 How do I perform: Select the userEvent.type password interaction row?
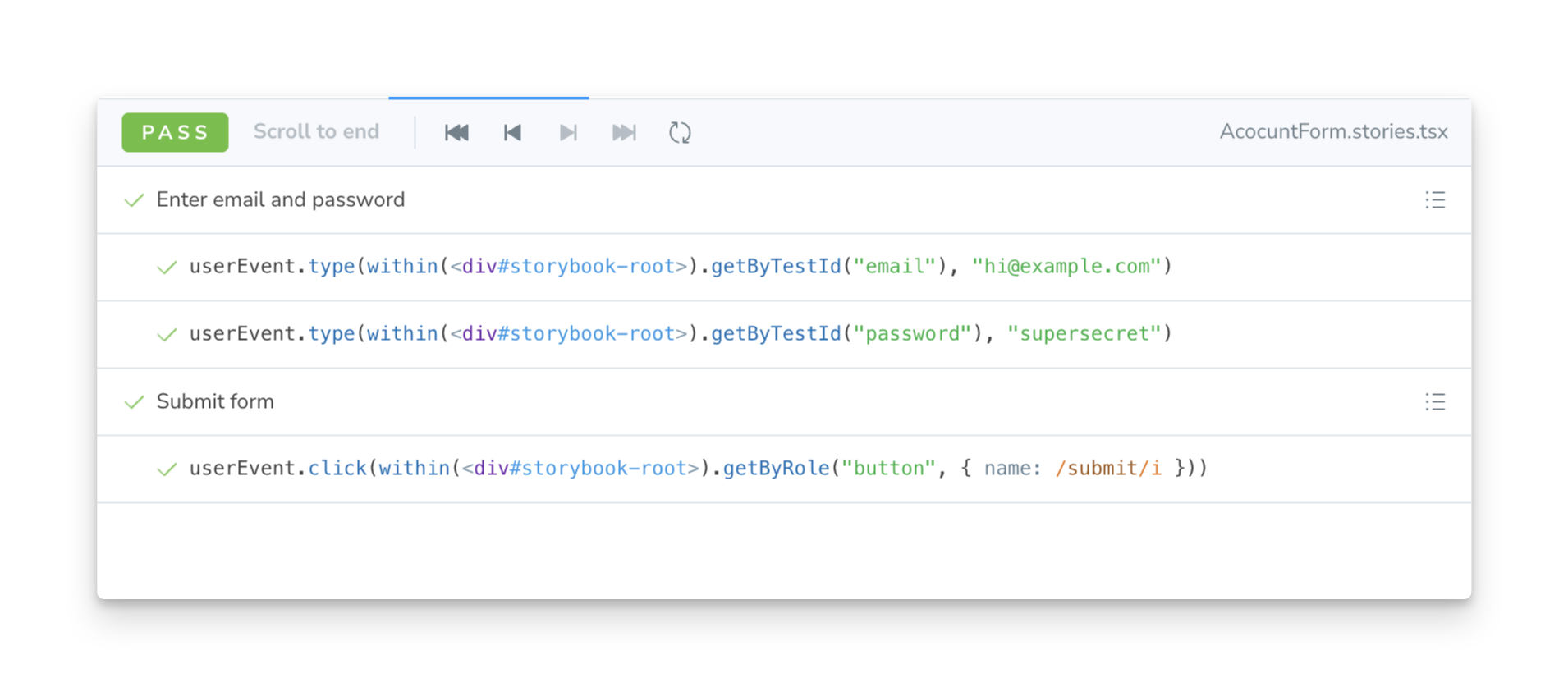pyautogui.click(x=784, y=335)
